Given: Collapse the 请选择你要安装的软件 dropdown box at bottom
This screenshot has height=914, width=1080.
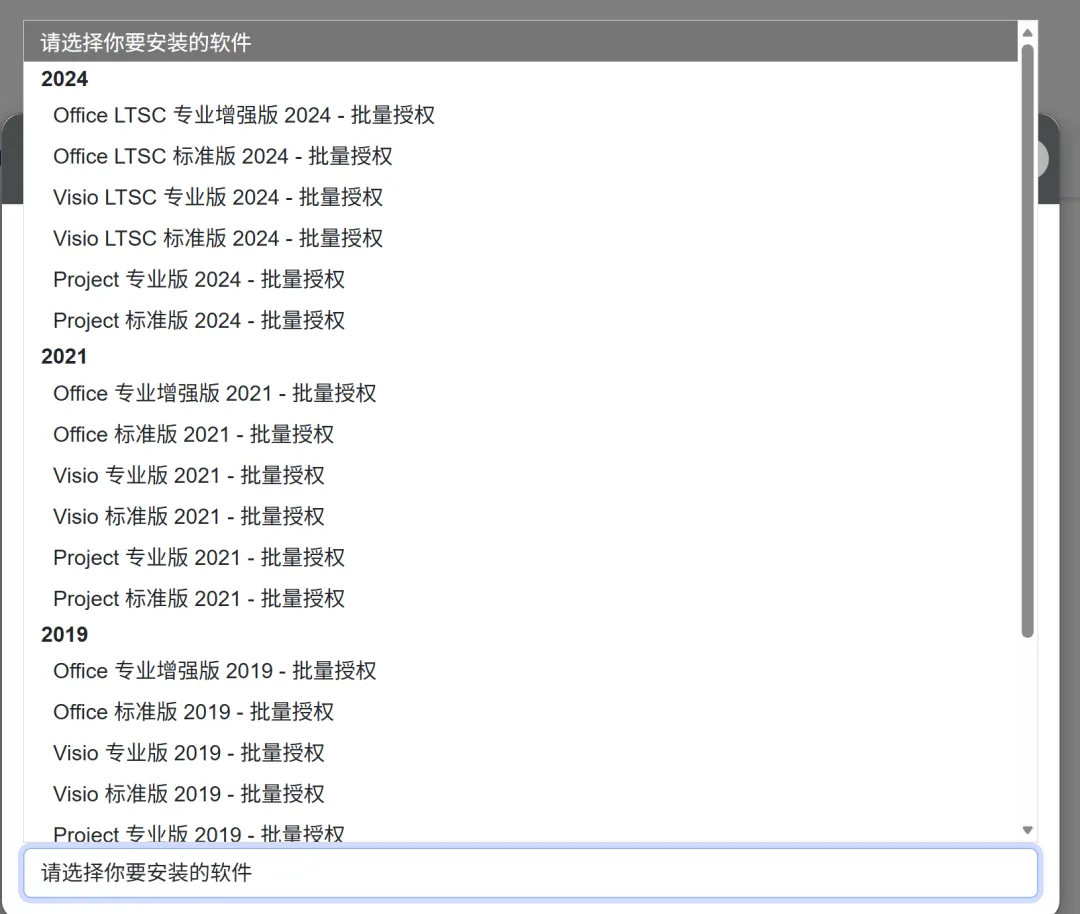Looking at the screenshot, I should point(530,873).
